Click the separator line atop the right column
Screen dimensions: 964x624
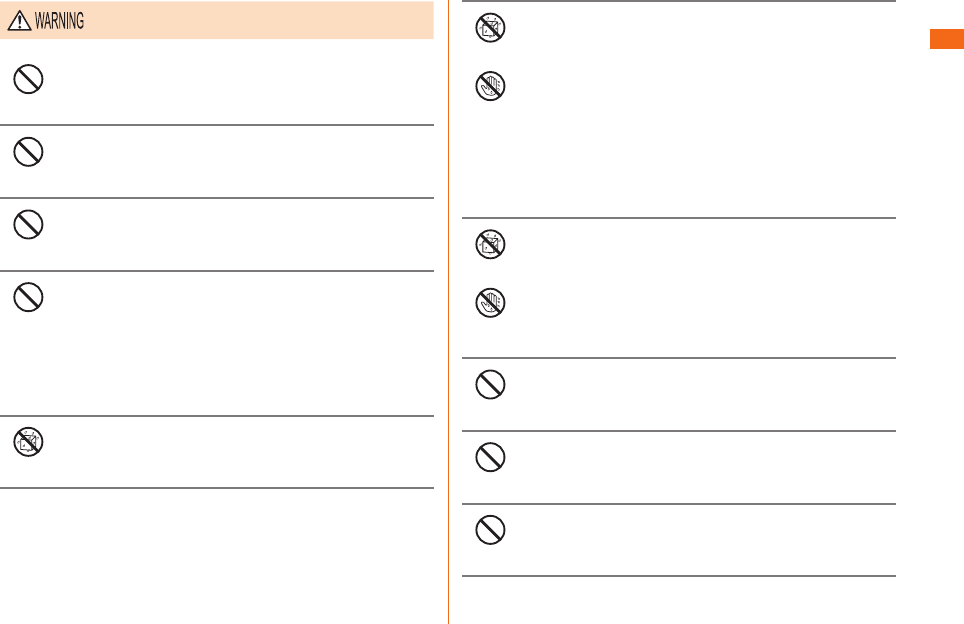[x=680, y=2]
